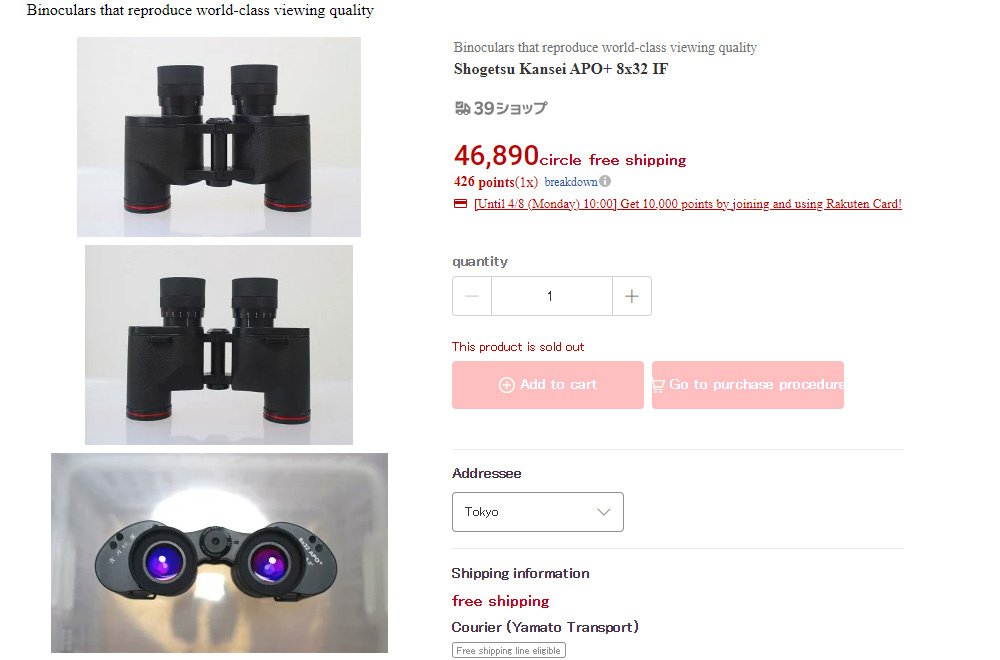
Task: Click the 46,890 price text
Action: 496,156
